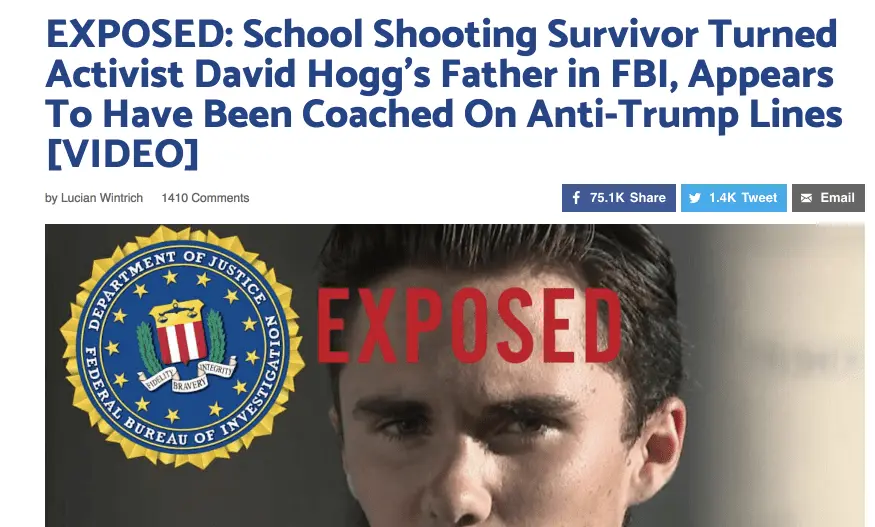Screen dimensions: 875x527
Task: Click the scales of justice atop shield
Action: tap(178, 312)
